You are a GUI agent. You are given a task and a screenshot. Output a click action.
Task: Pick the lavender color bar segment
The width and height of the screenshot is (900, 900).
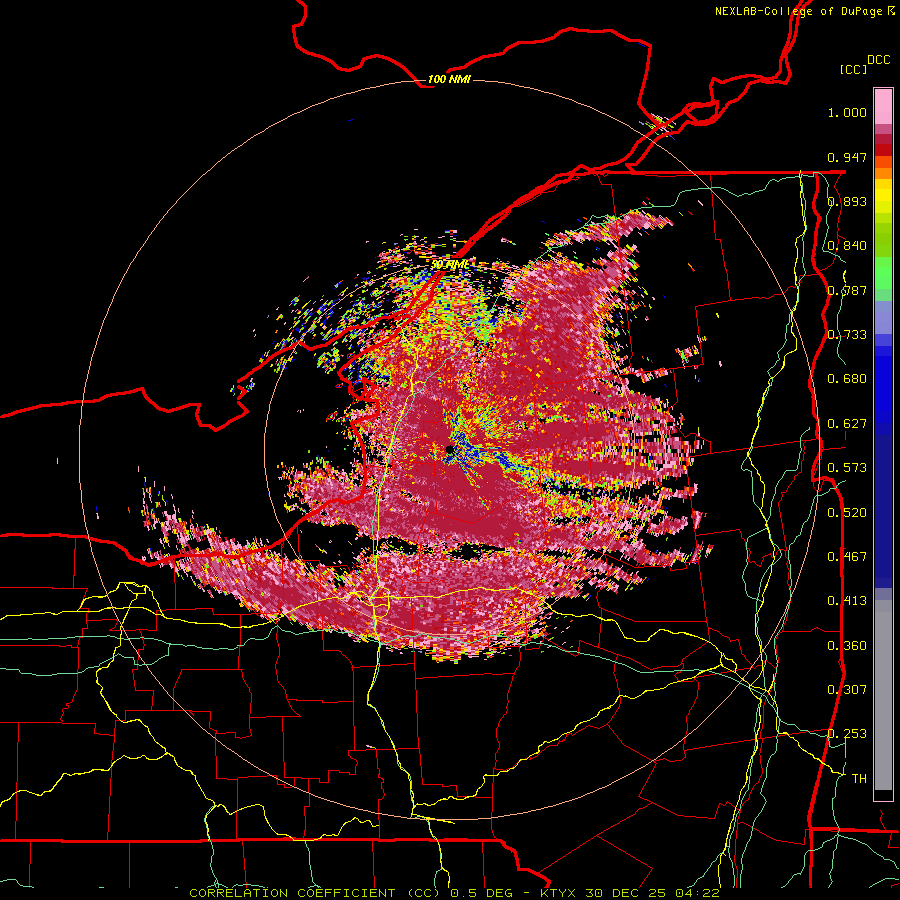[x=883, y=317]
